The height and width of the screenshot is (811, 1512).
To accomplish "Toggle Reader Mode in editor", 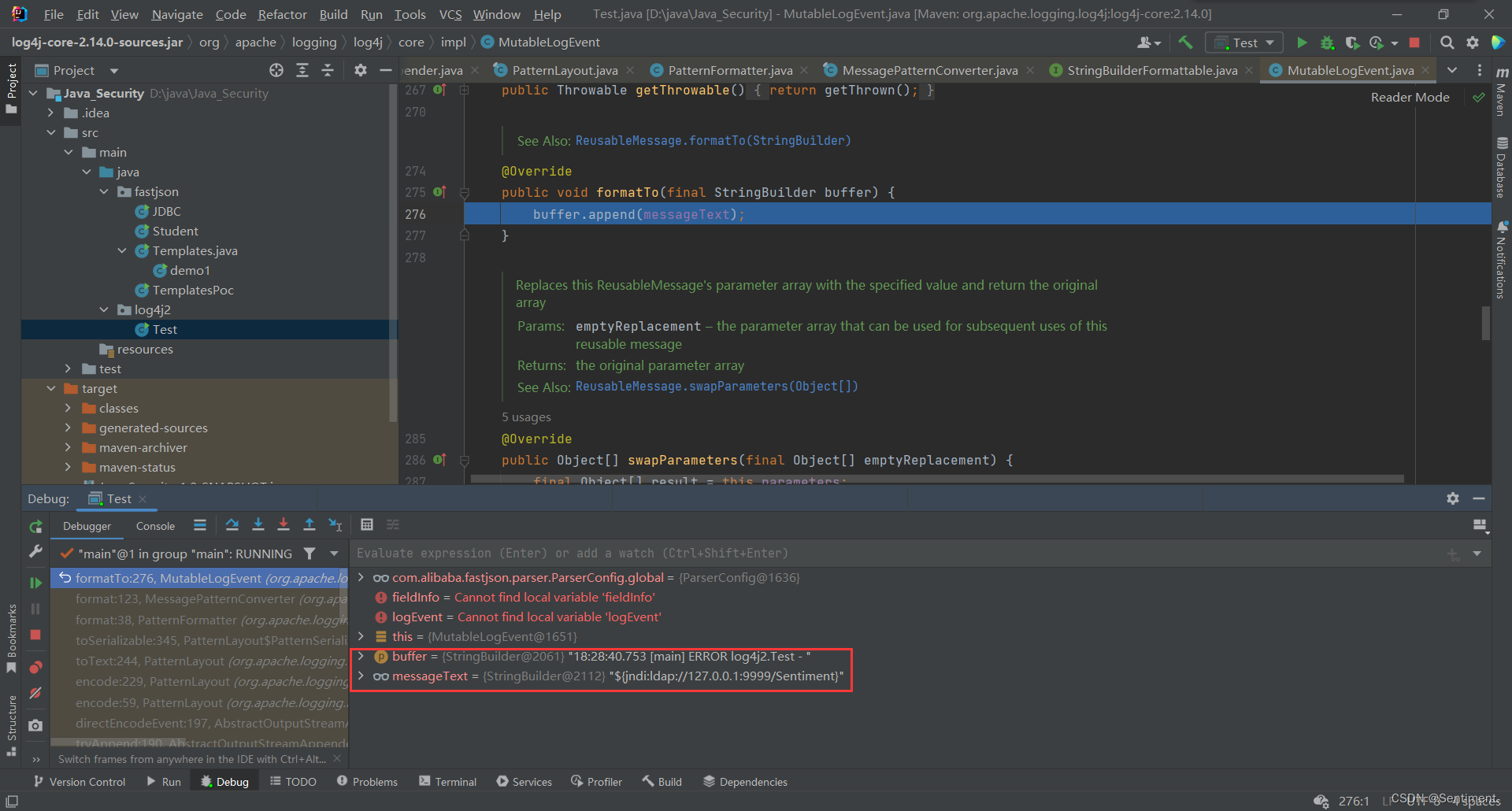I will 1410,97.
